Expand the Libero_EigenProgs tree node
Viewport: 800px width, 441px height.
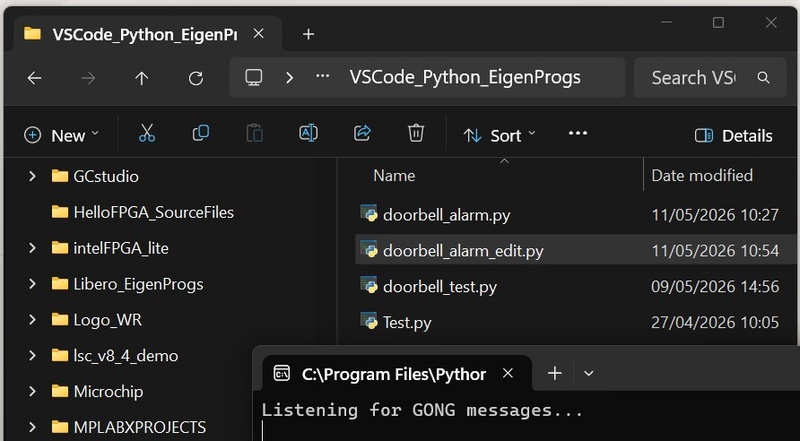(32, 284)
